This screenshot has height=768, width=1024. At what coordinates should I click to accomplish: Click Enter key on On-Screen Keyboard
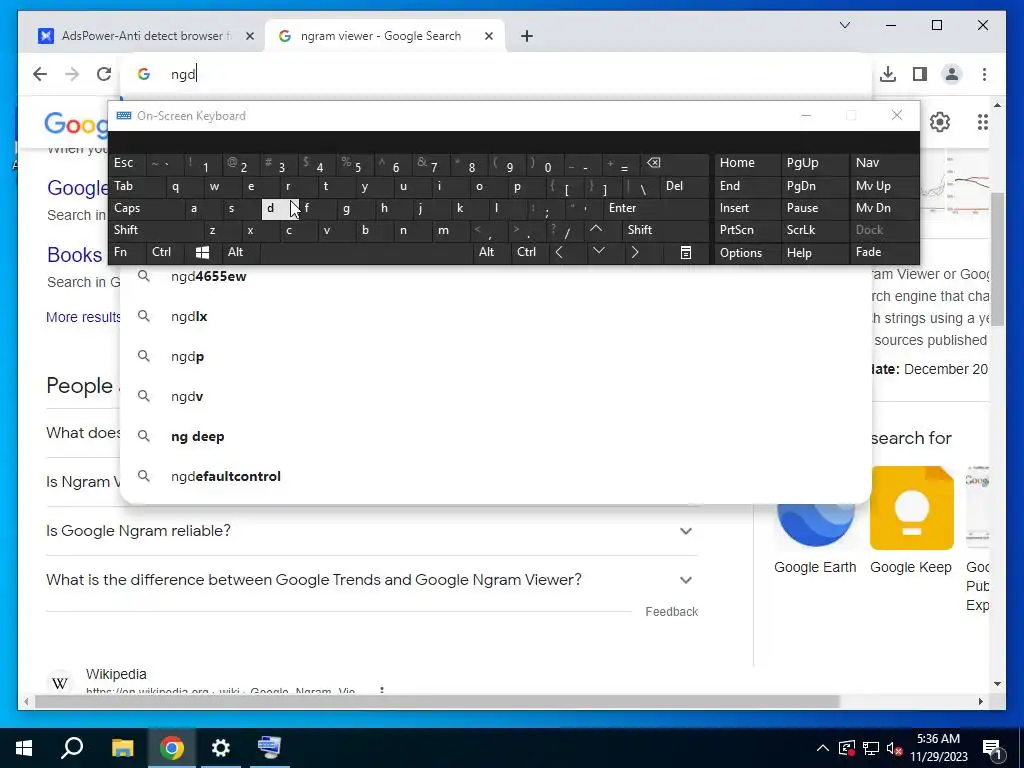655,208
